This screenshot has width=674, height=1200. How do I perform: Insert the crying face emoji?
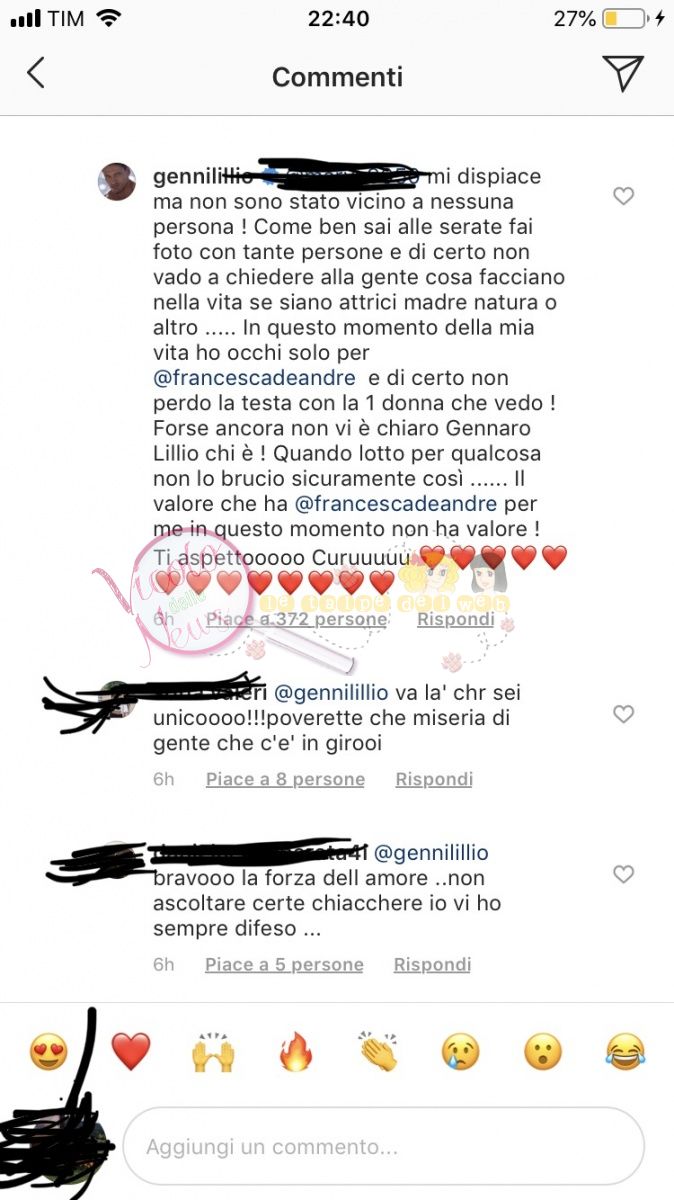461,1053
